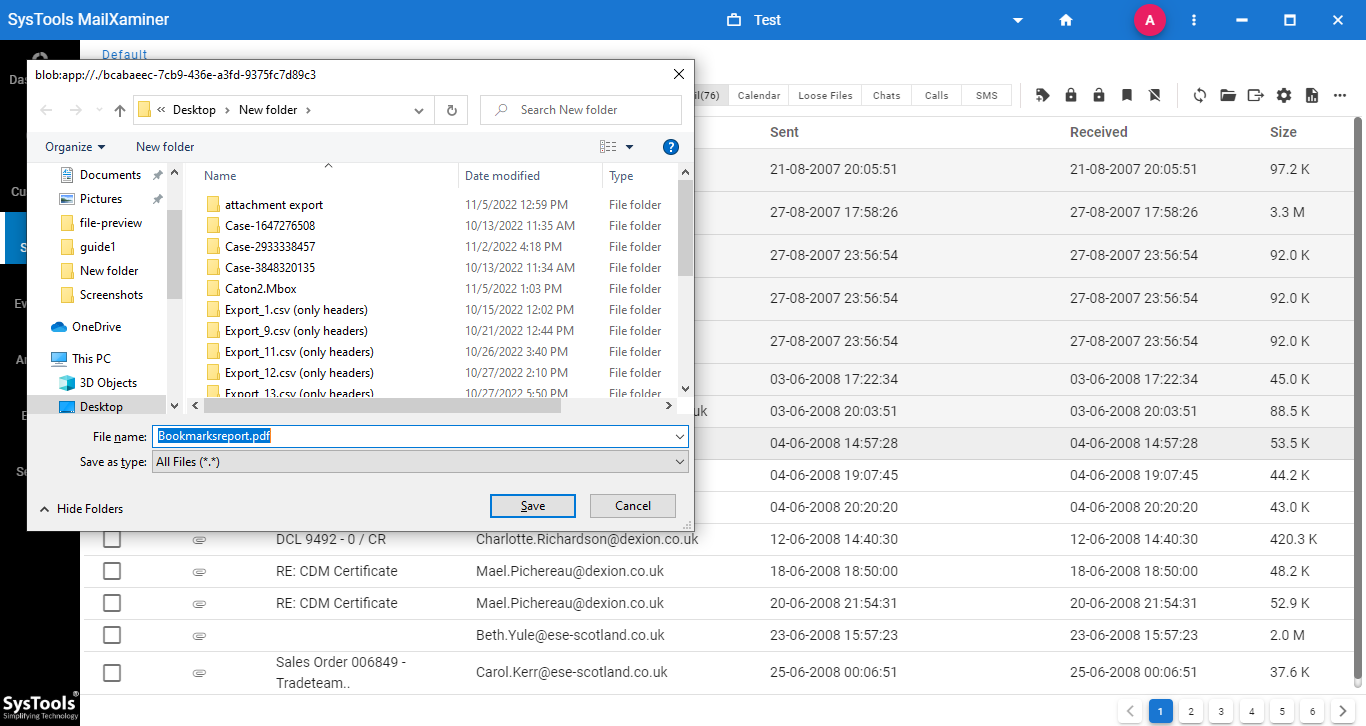
Task: Check the 20-06-2008 RE: CDM Certificate checkbox
Action: click(112, 603)
